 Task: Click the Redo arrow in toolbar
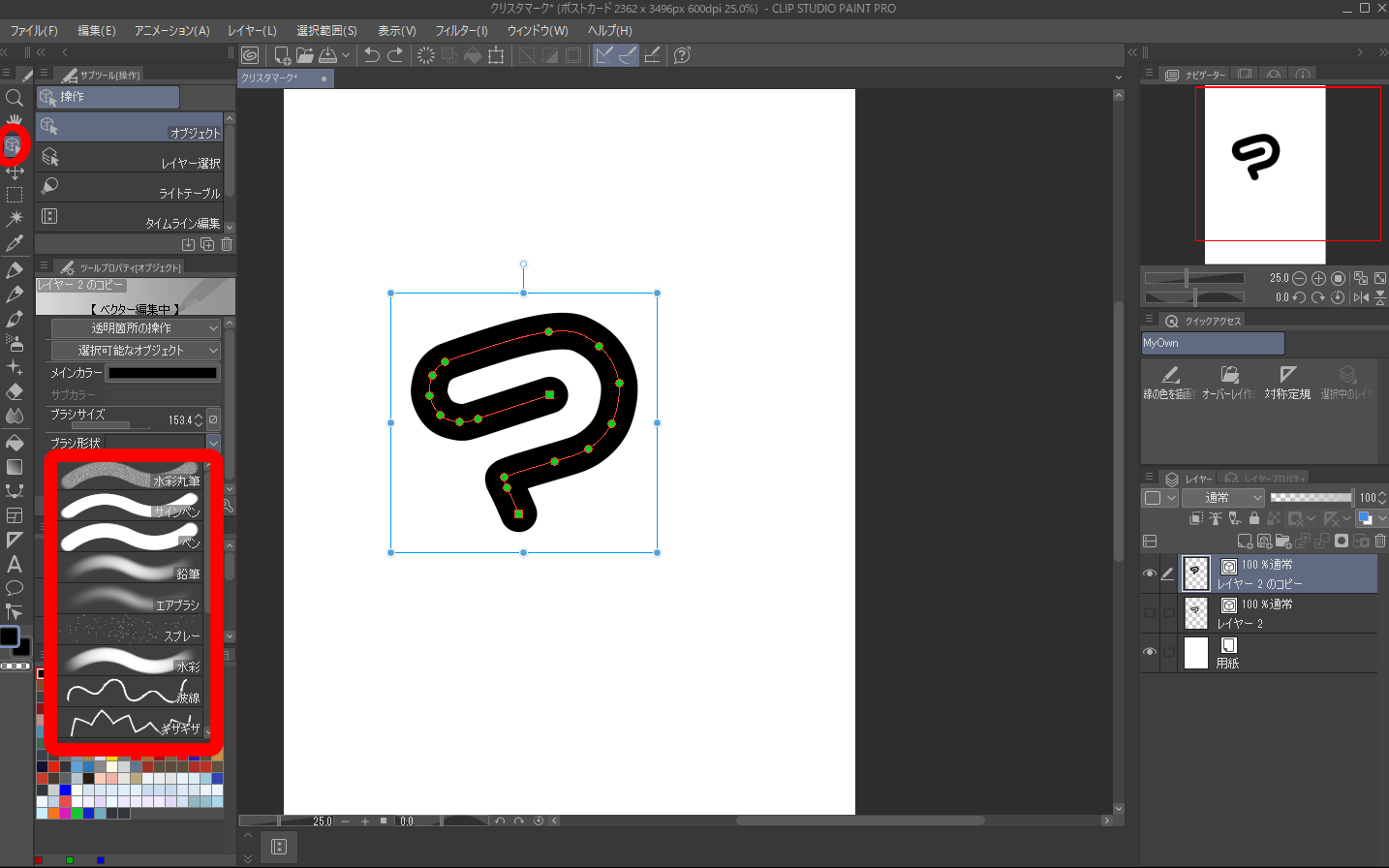(x=395, y=55)
